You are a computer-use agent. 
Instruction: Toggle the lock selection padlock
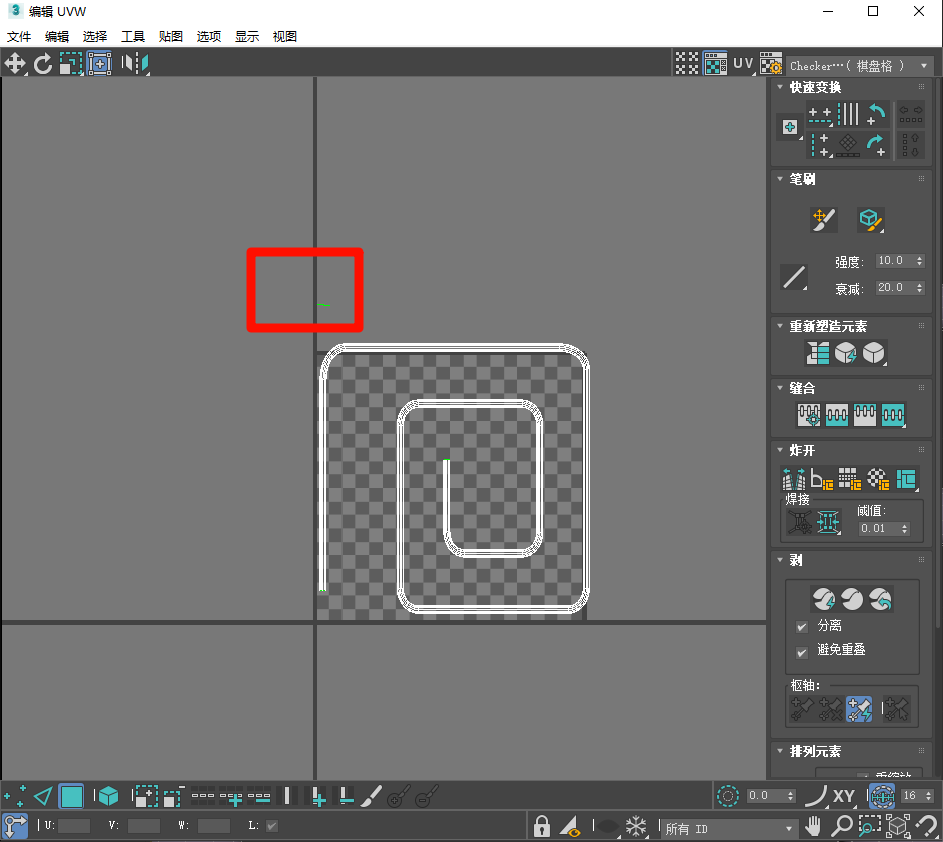[x=541, y=826]
